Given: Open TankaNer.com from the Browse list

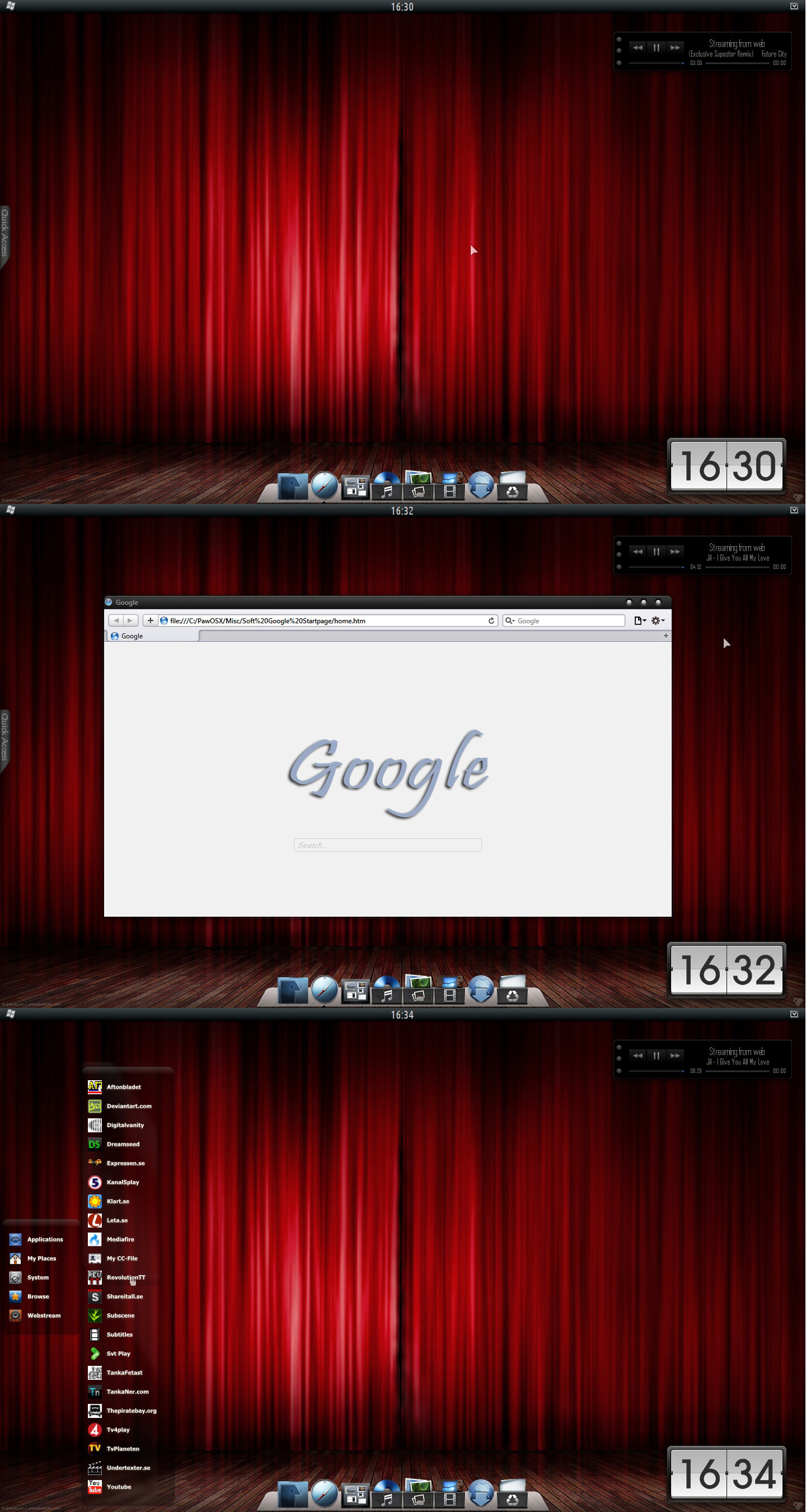Looking at the screenshot, I should click(x=119, y=1392).
